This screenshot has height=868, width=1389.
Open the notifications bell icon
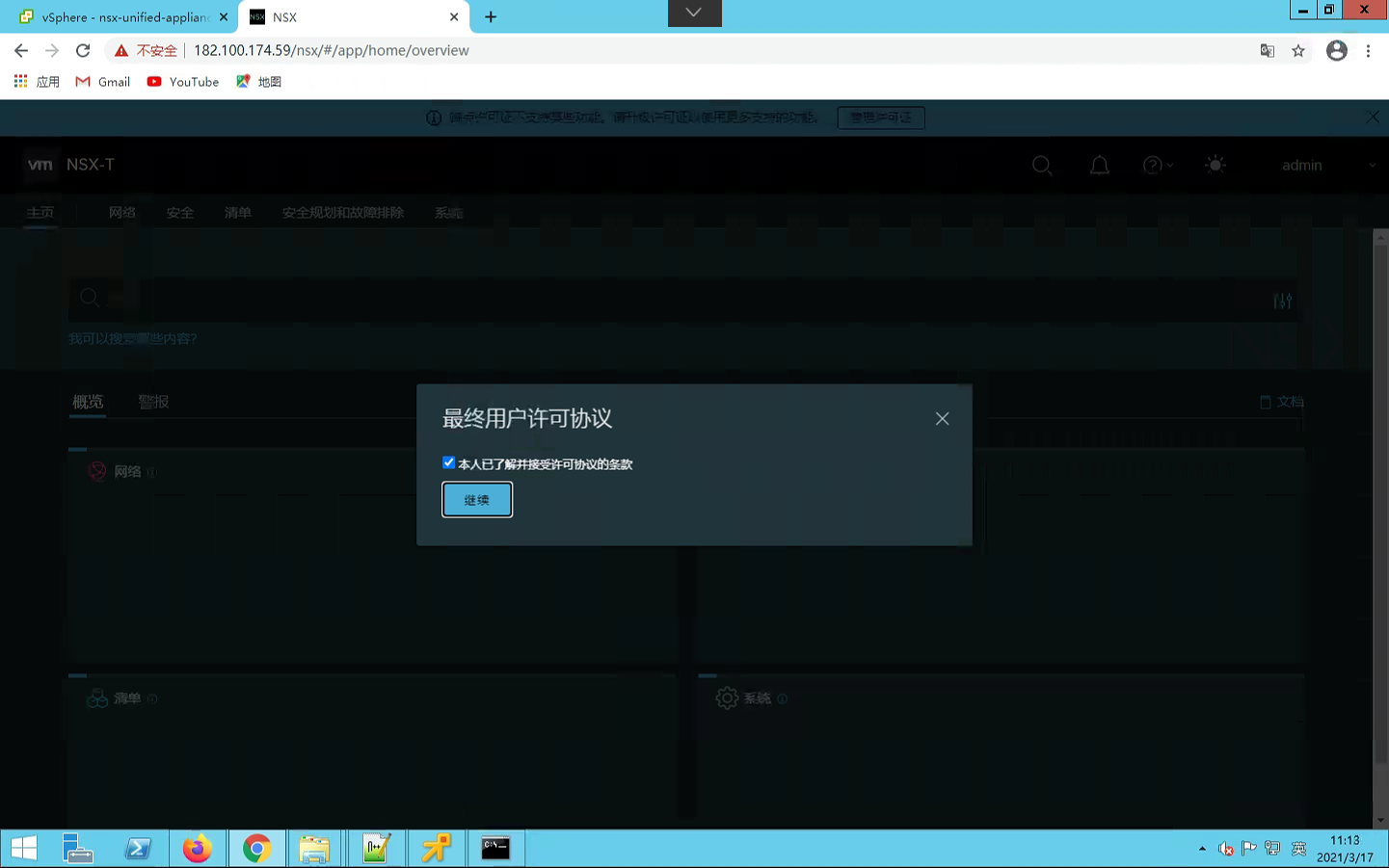tap(1099, 166)
